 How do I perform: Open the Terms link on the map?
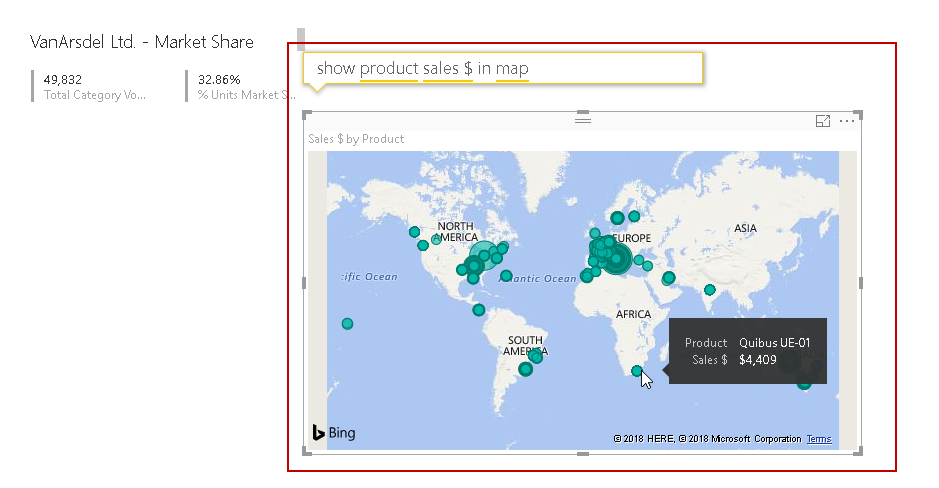(819, 439)
